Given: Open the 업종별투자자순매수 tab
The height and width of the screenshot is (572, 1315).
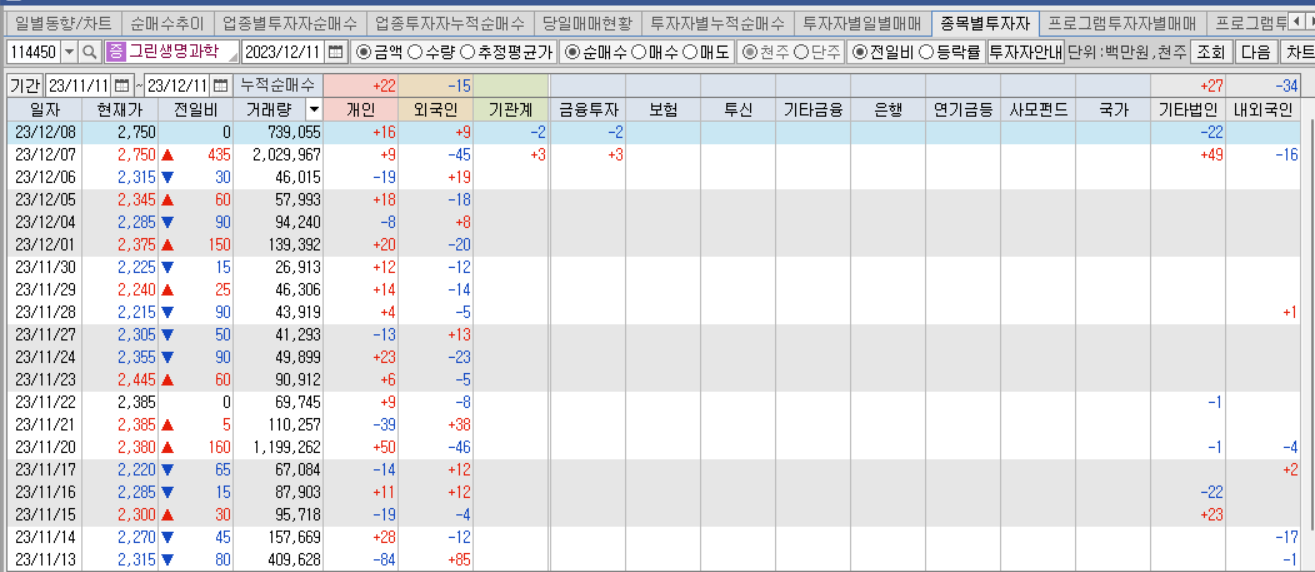Looking at the screenshot, I should pyautogui.click(x=290, y=22).
